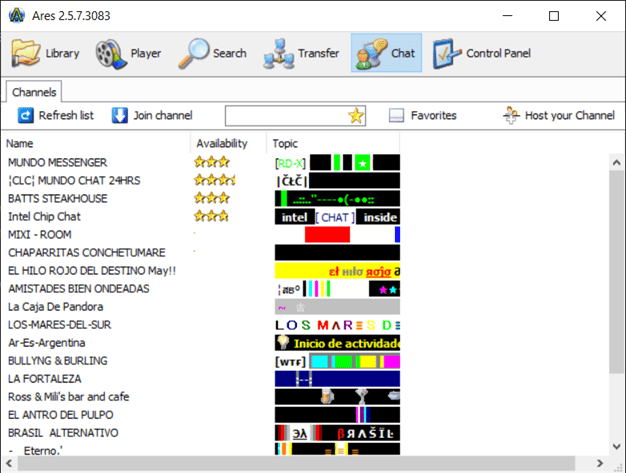Click the LOS MARES DE topic banner

point(337,325)
